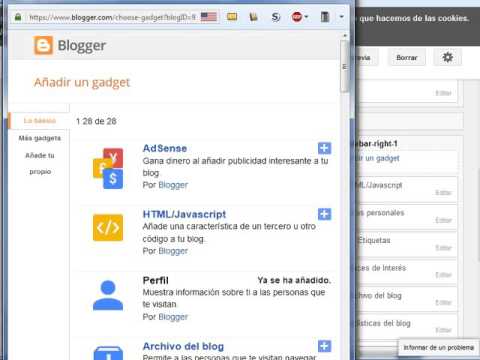The width and height of the screenshot is (480, 360).
Task: Select the Añade tu propio tab
Action: [x=40, y=163]
